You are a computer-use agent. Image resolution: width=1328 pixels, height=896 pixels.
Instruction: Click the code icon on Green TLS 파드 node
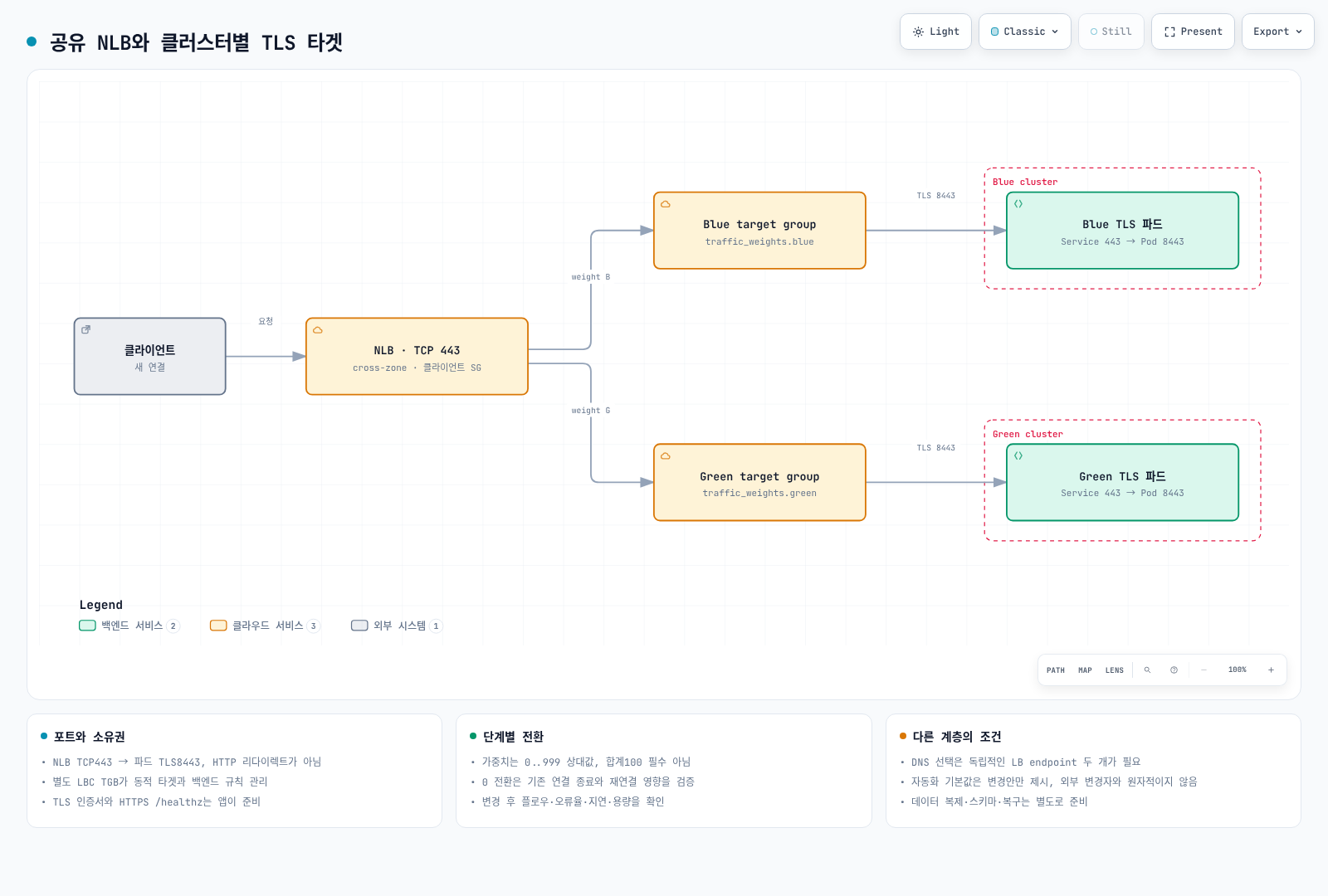pos(1018,456)
